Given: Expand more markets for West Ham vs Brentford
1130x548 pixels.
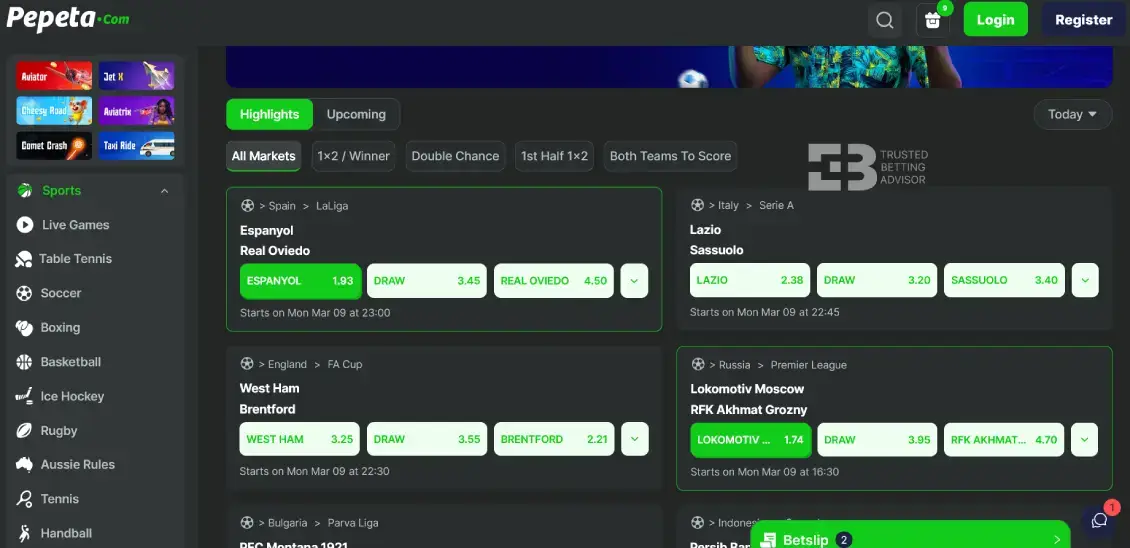Looking at the screenshot, I should pos(634,438).
